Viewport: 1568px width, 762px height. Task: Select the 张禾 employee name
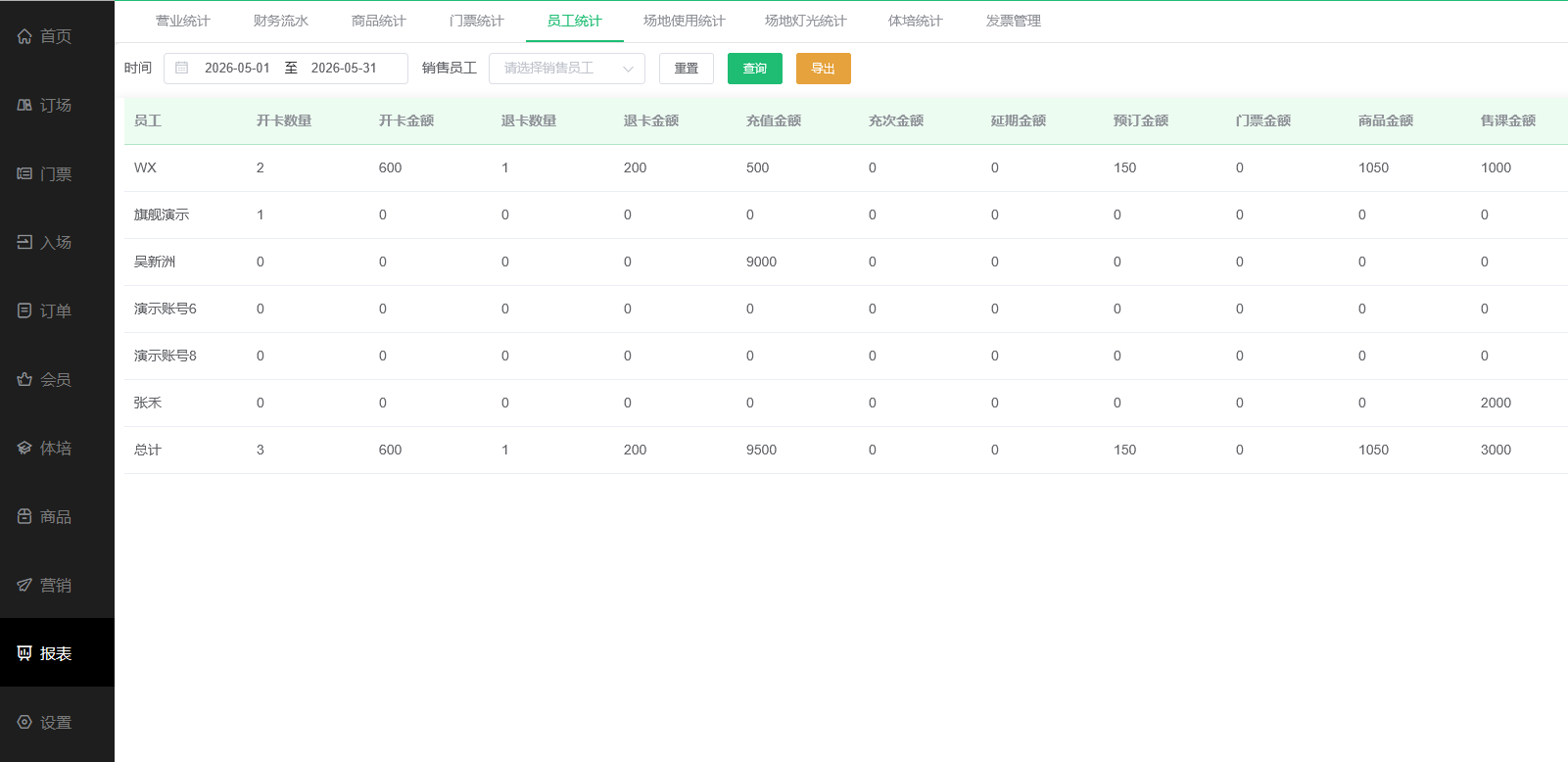click(x=148, y=403)
